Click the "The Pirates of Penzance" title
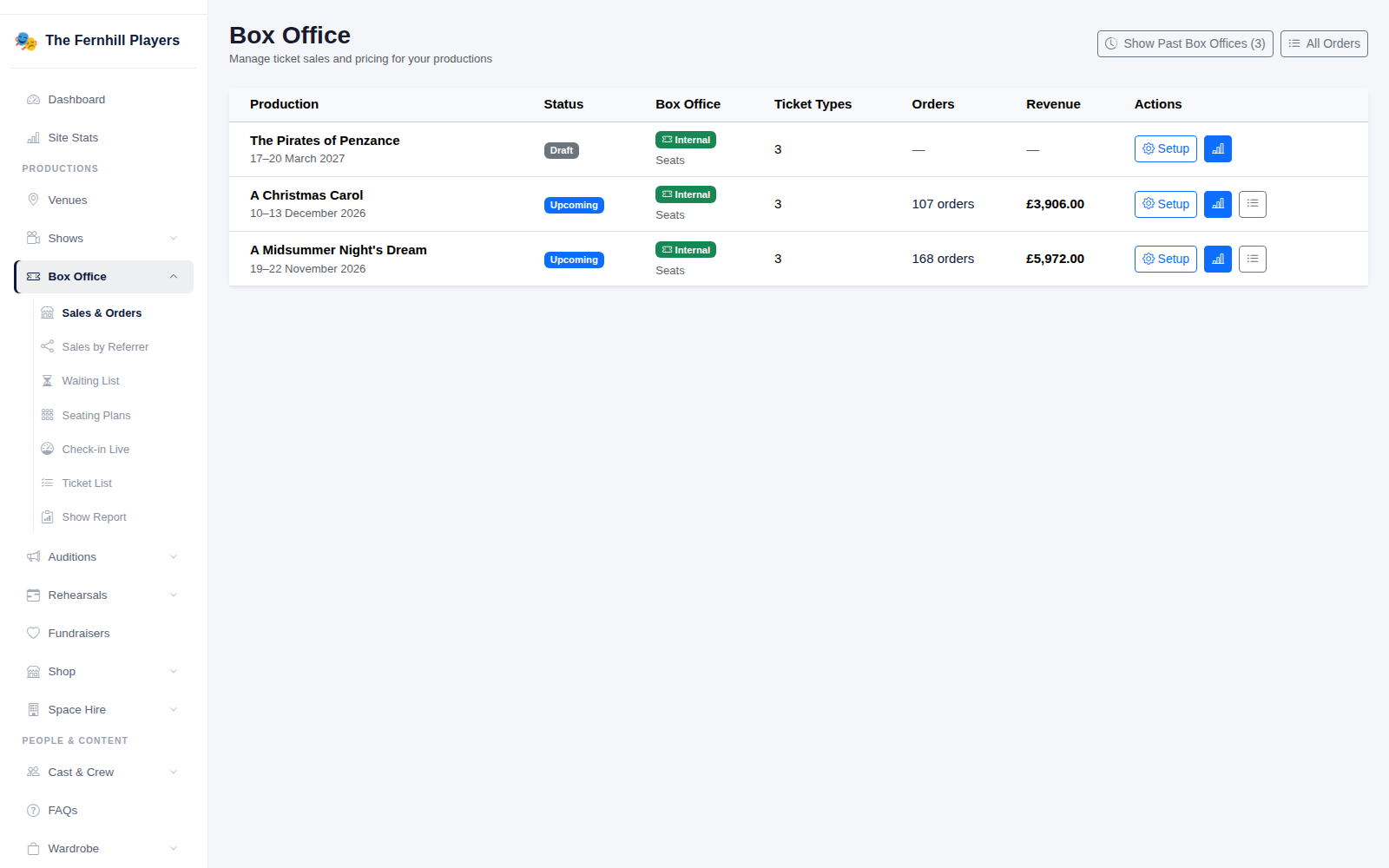This screenshot has width=1389, height=868. (x=325, y=141)
